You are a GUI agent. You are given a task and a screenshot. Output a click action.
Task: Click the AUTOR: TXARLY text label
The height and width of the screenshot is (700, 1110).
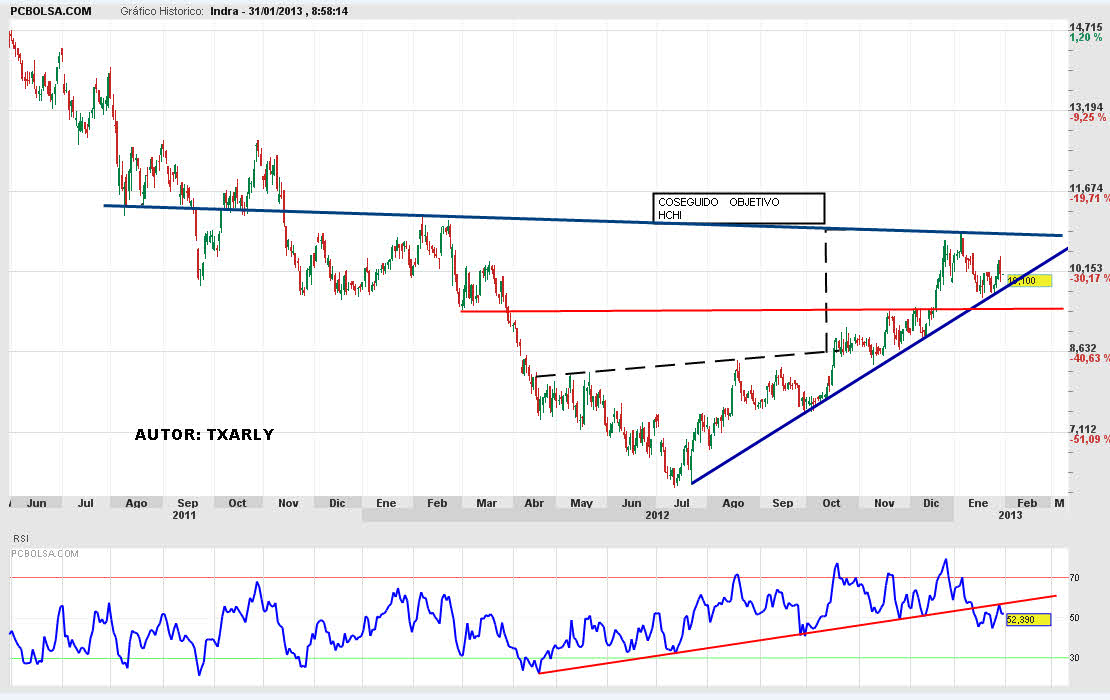(204, 435)
